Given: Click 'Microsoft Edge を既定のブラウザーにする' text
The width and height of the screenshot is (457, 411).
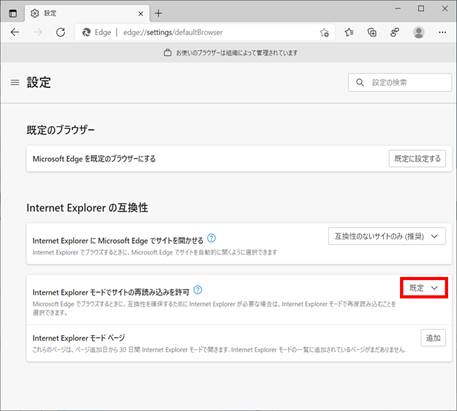Looking at the screenshot, I should (94, 159).
